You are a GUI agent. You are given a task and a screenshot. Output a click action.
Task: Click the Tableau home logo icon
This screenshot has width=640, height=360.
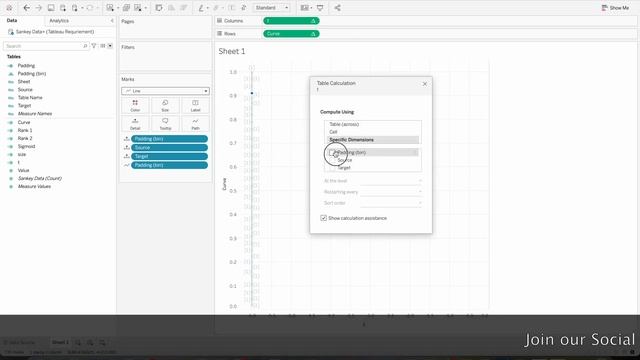[9, 8]
